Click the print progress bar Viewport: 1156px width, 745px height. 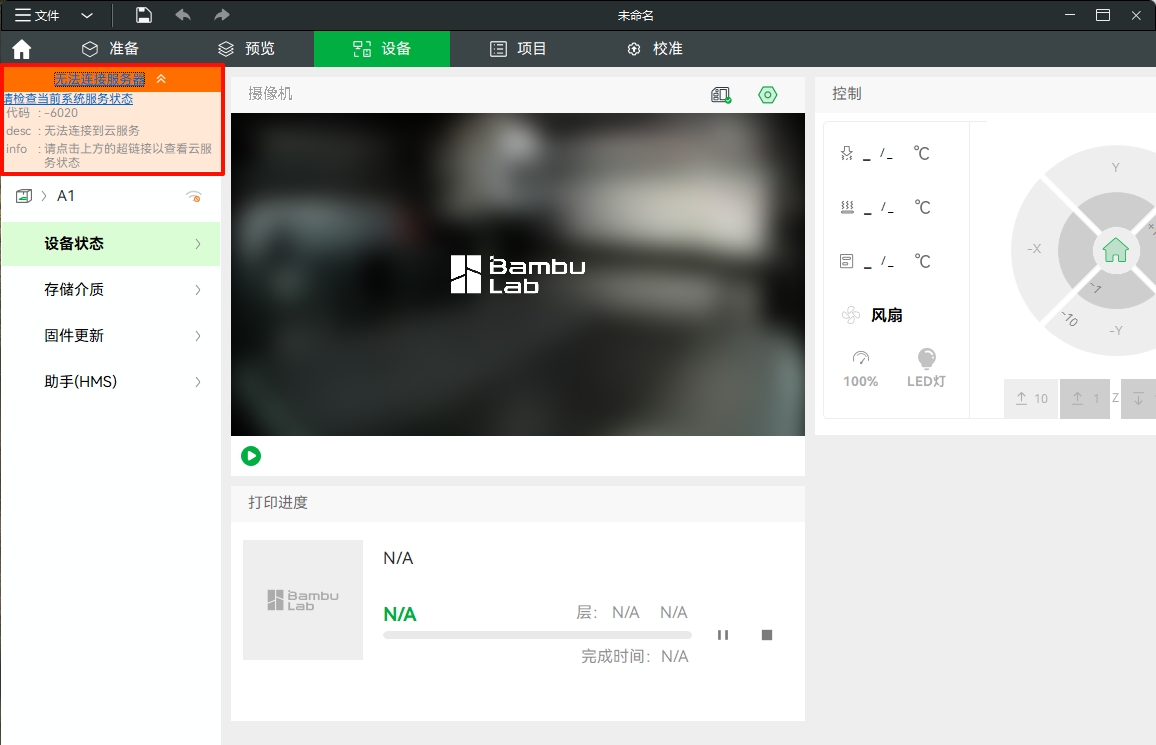click(537, 635)
